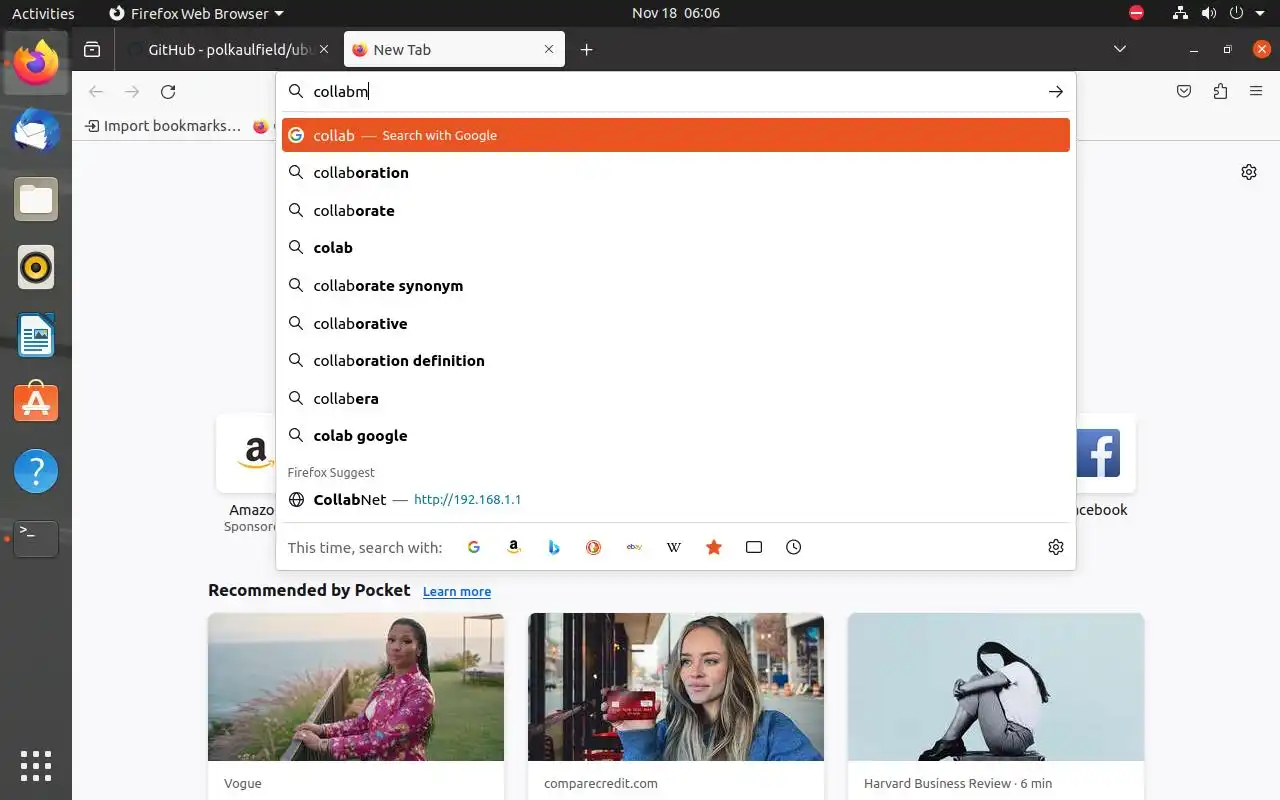Viewport: 1280px width, 800px height.
Task: Open Firefox Web Browser app menu
Action: pyautogui.click(x=196, y=13)
